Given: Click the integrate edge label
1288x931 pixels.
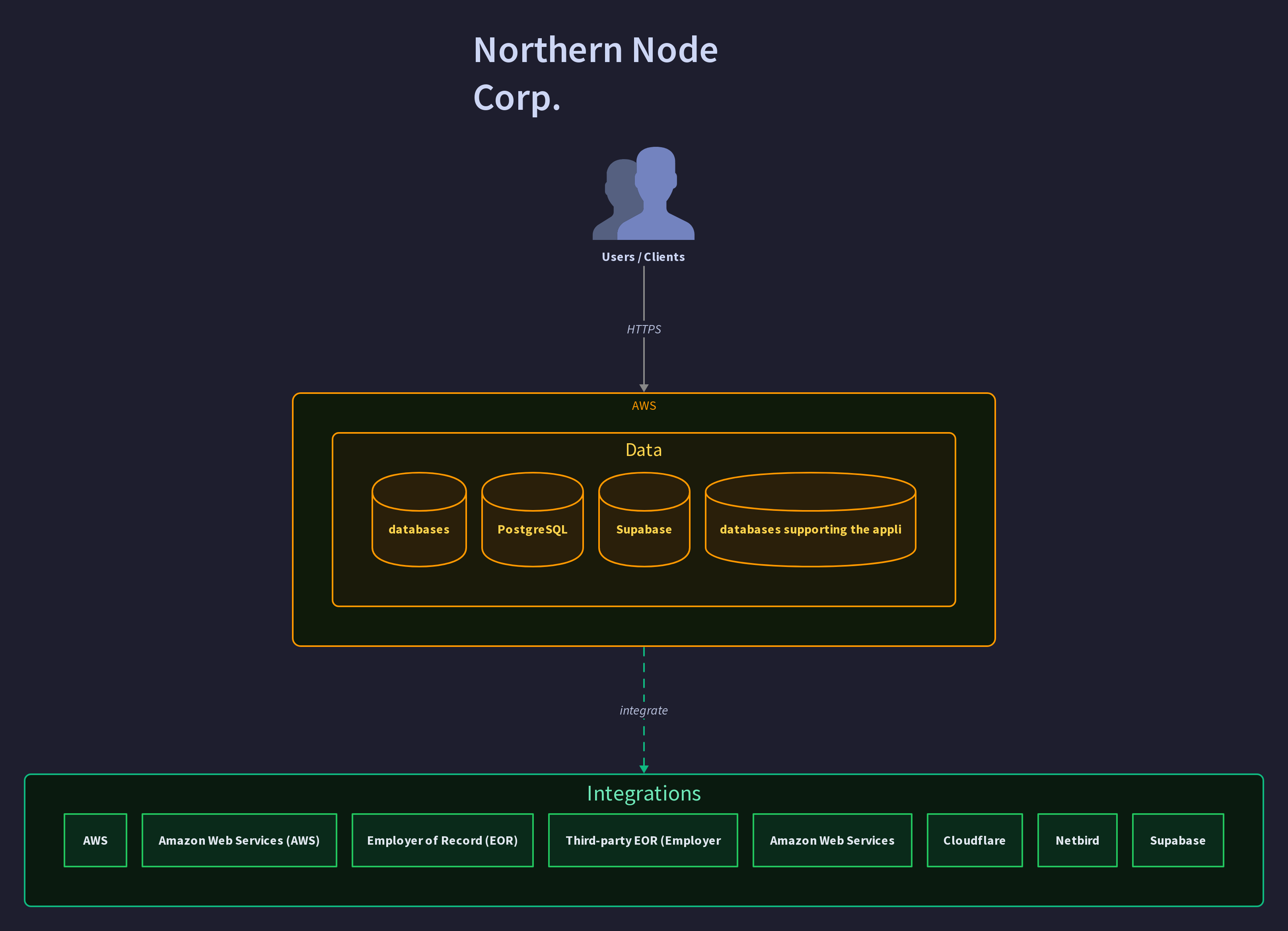Looking at the screenshot, I should (644, 711).
